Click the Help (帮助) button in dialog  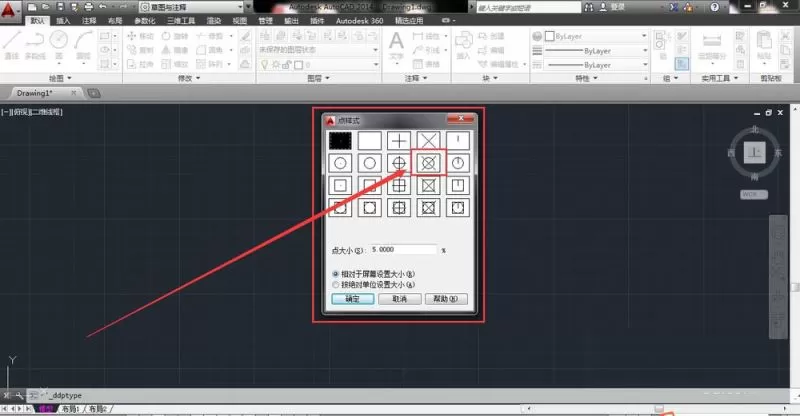pyautogui.click(x=446, y=299)
